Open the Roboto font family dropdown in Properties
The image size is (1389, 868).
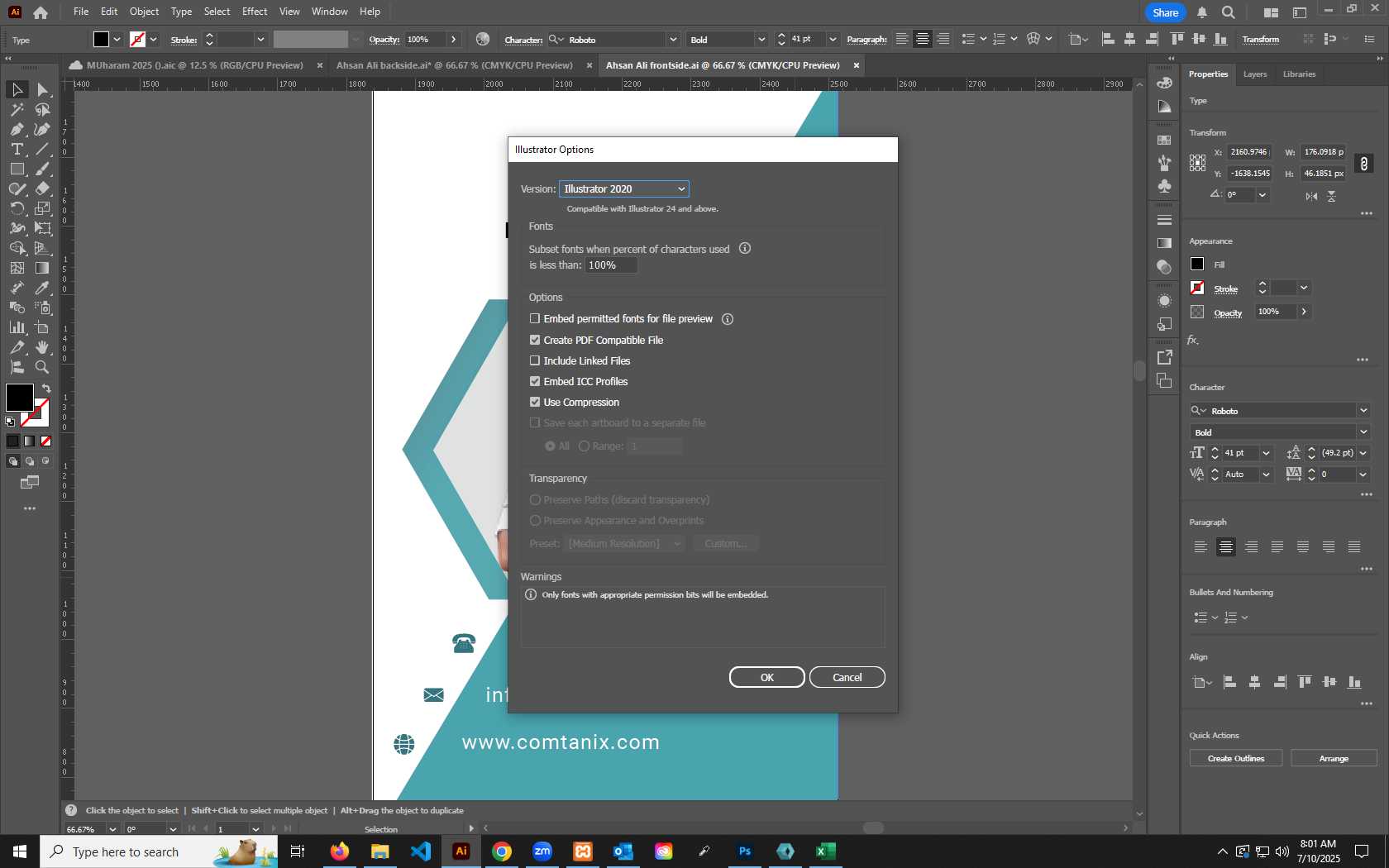1363,411
